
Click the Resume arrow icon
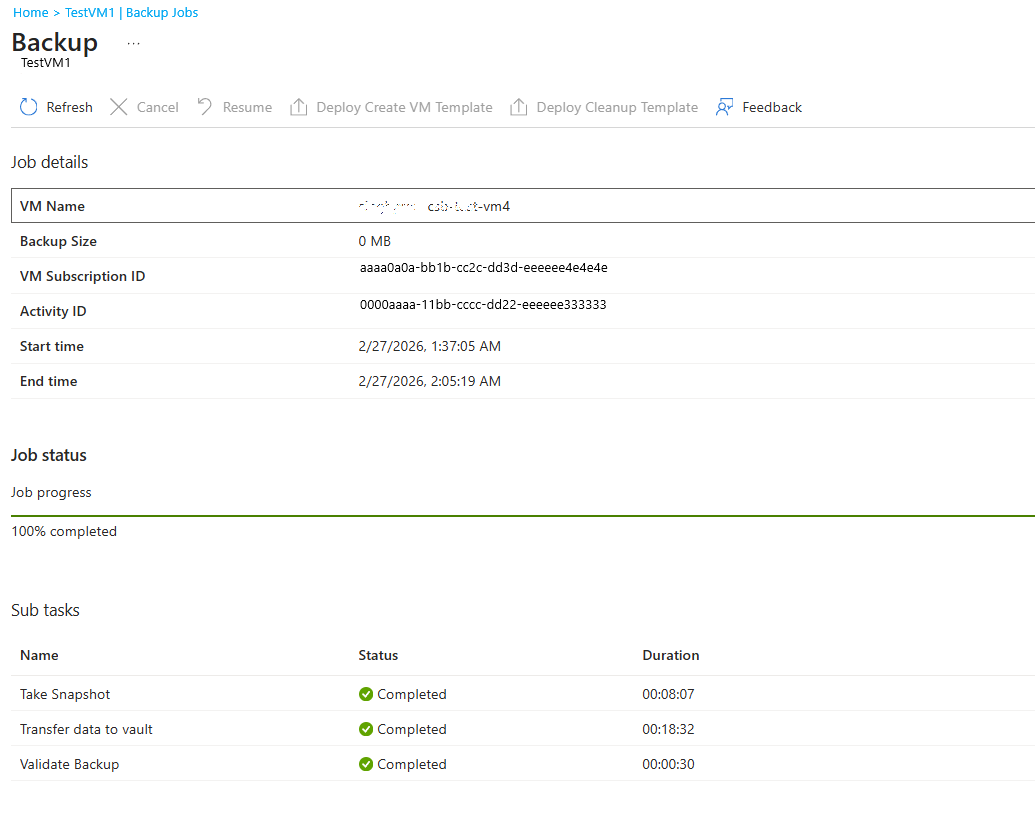click(x=203, y=106)
